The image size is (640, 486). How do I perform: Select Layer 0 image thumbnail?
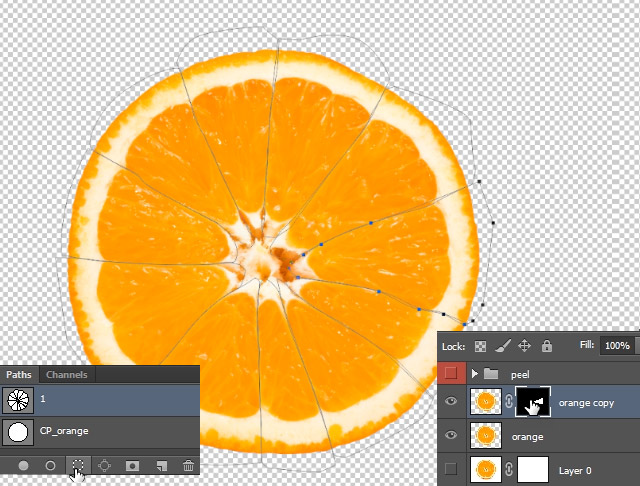[x=486, y=469]
